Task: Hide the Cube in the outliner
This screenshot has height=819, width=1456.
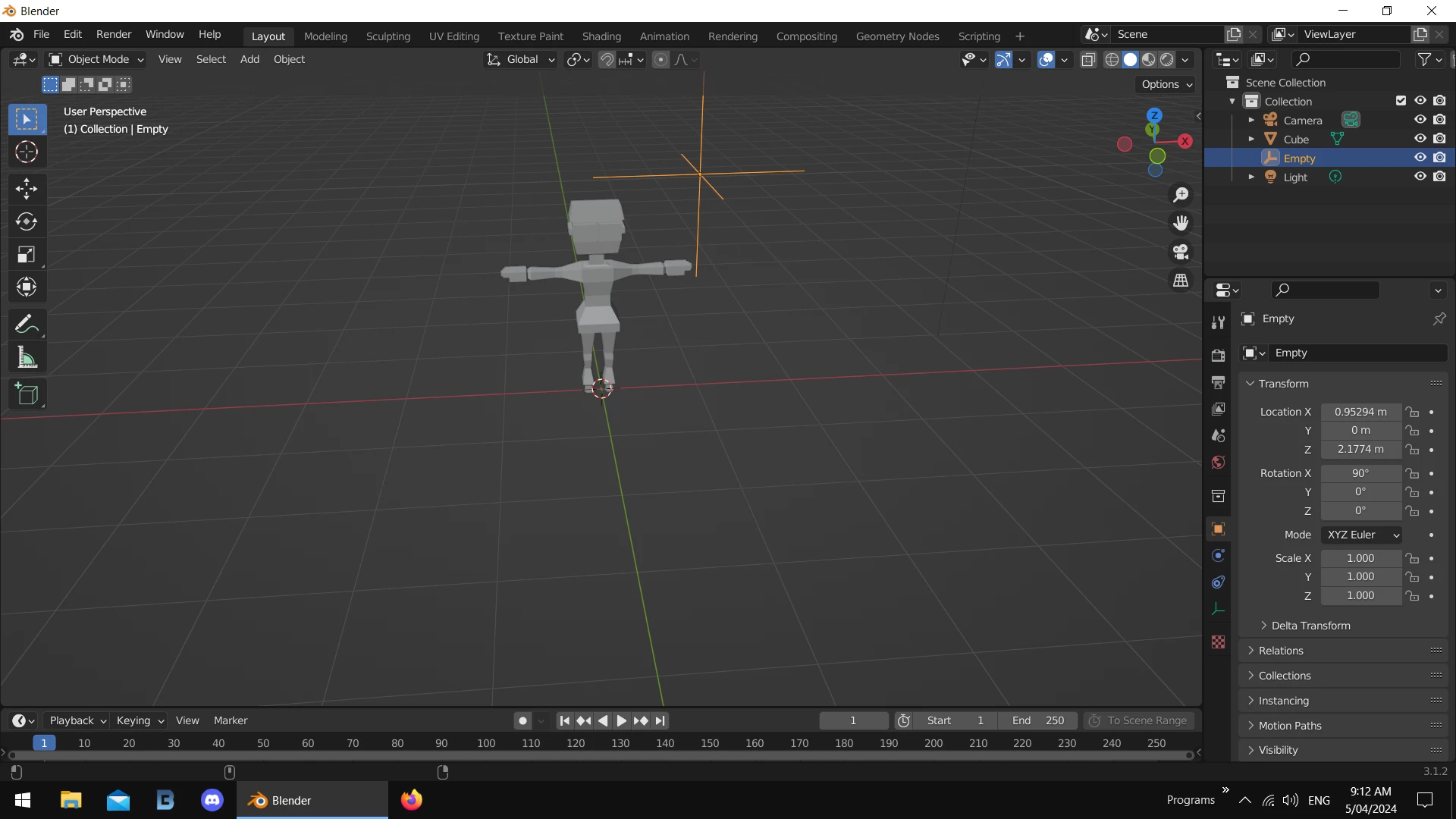Action: (1420, 139)
